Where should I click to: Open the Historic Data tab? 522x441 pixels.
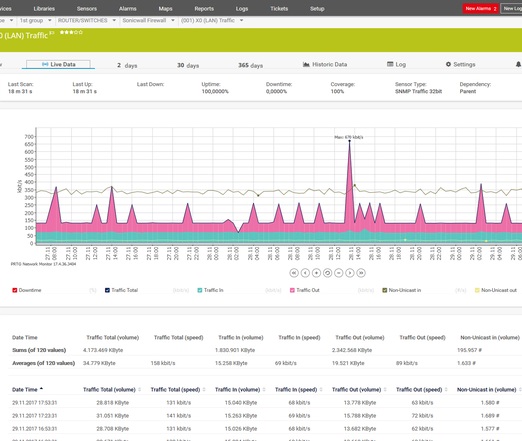point(325,64)
